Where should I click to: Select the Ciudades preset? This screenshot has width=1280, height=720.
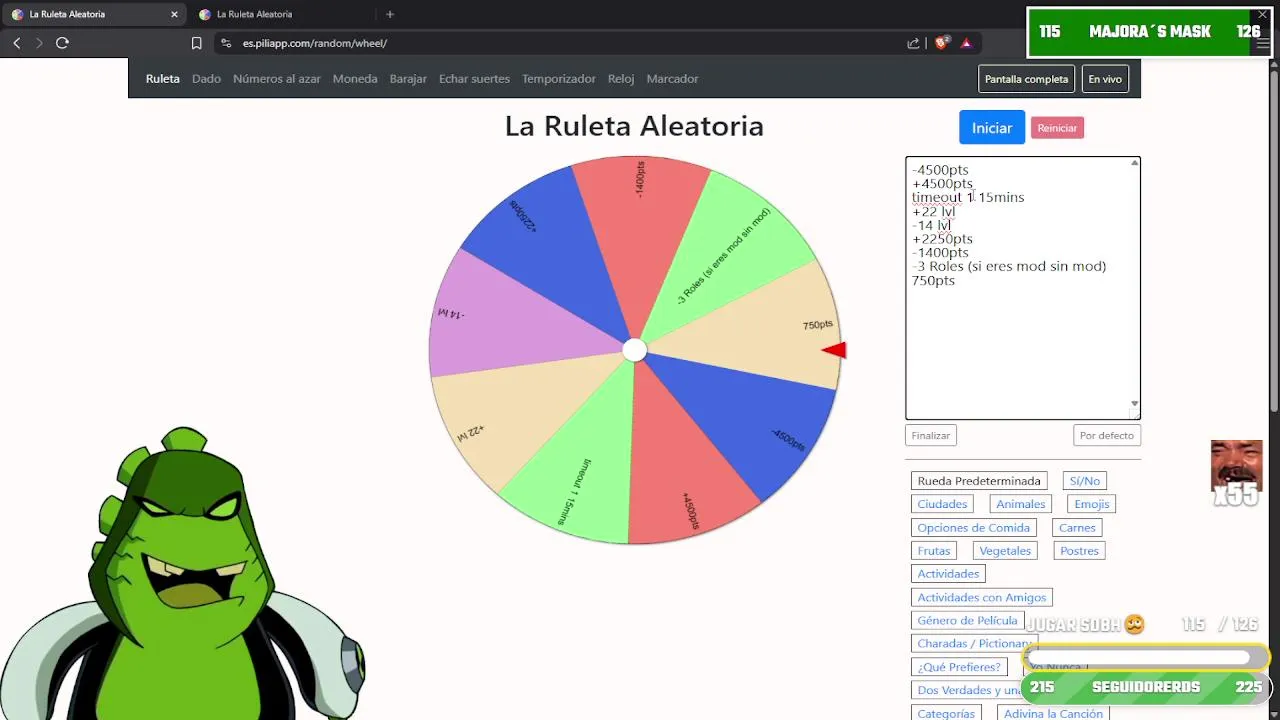pyautogui.click(x=942, y=504)
